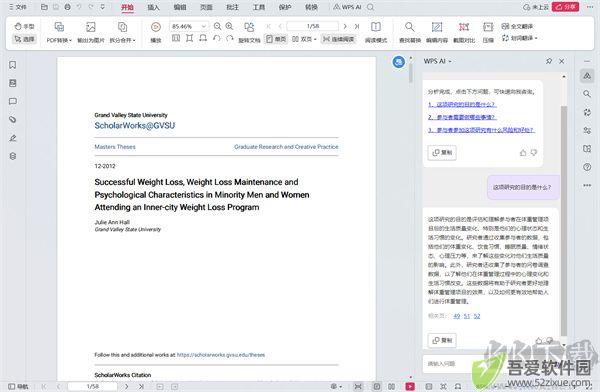Open the Attachments panel in left sidebar
The height and width of the screenshot is (392, 600).
click(x=13, y=119)
